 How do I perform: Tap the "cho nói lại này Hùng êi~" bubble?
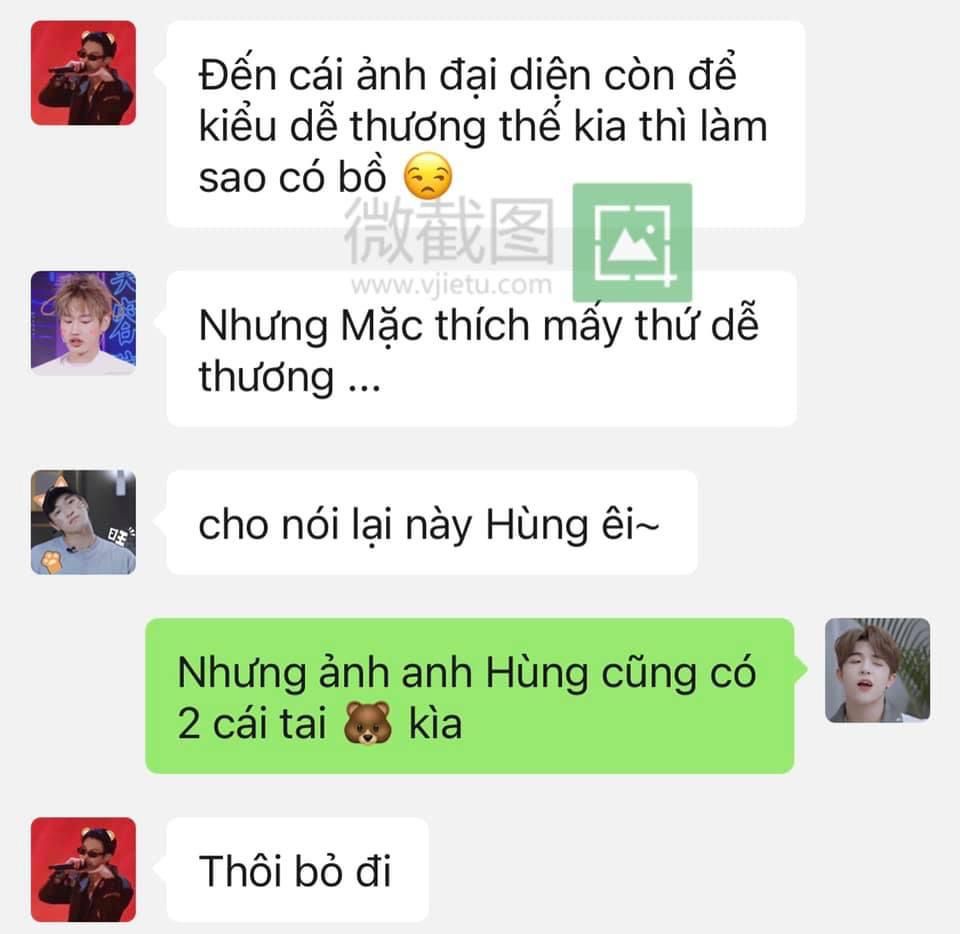click(432, 522)
